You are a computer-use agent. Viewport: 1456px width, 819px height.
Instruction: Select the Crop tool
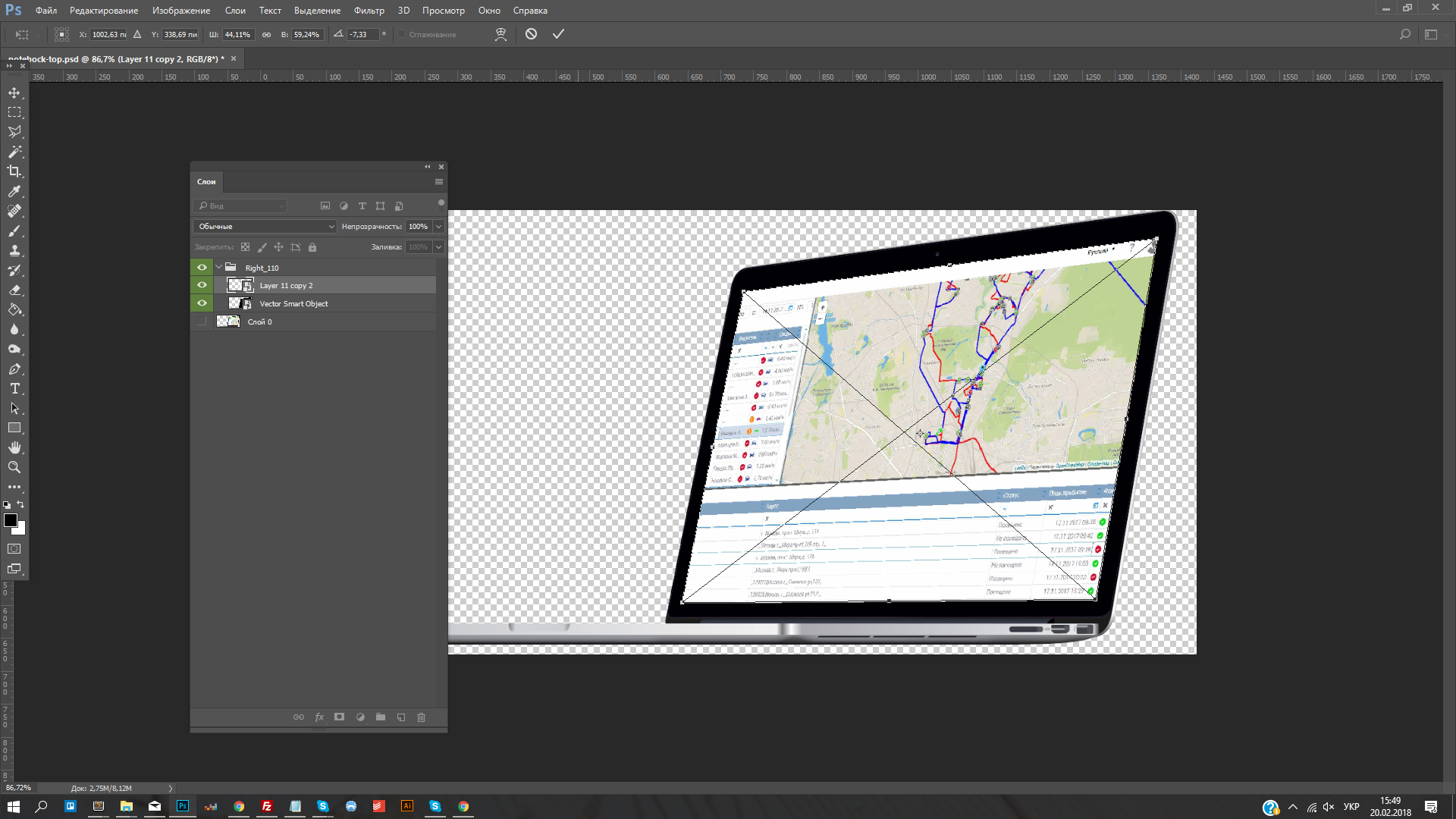[x=14, y=171]
